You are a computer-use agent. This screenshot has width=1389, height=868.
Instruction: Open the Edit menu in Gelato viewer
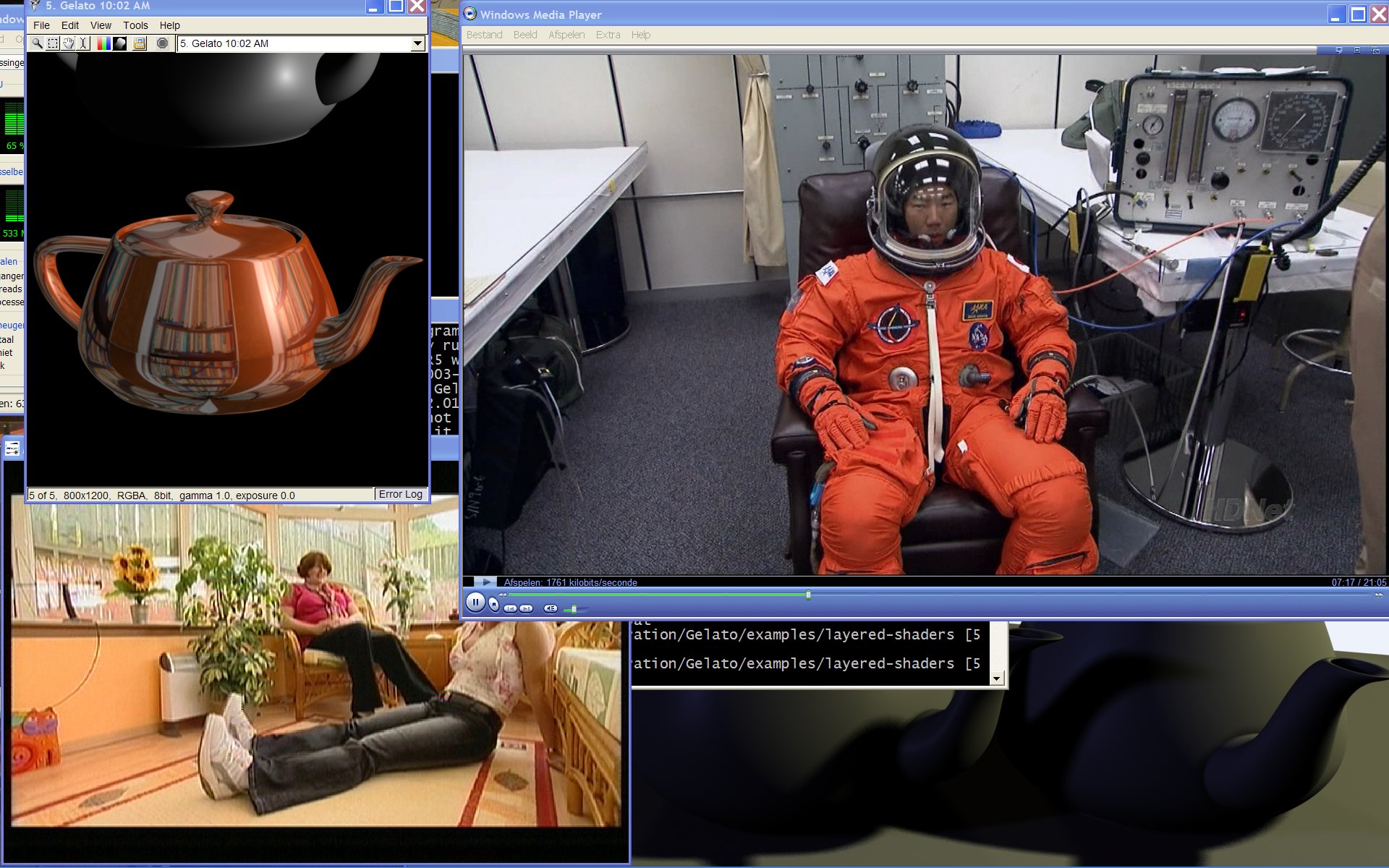pos(70,25)
